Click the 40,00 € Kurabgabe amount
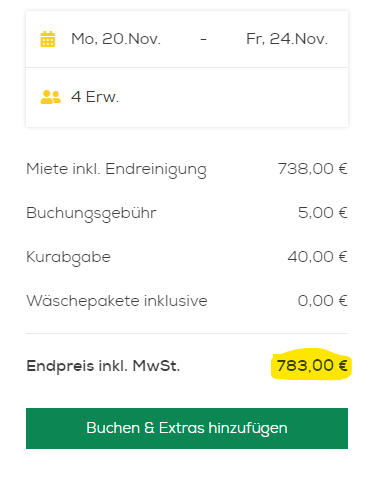The image size is (375, 486). tap(318, 257)
